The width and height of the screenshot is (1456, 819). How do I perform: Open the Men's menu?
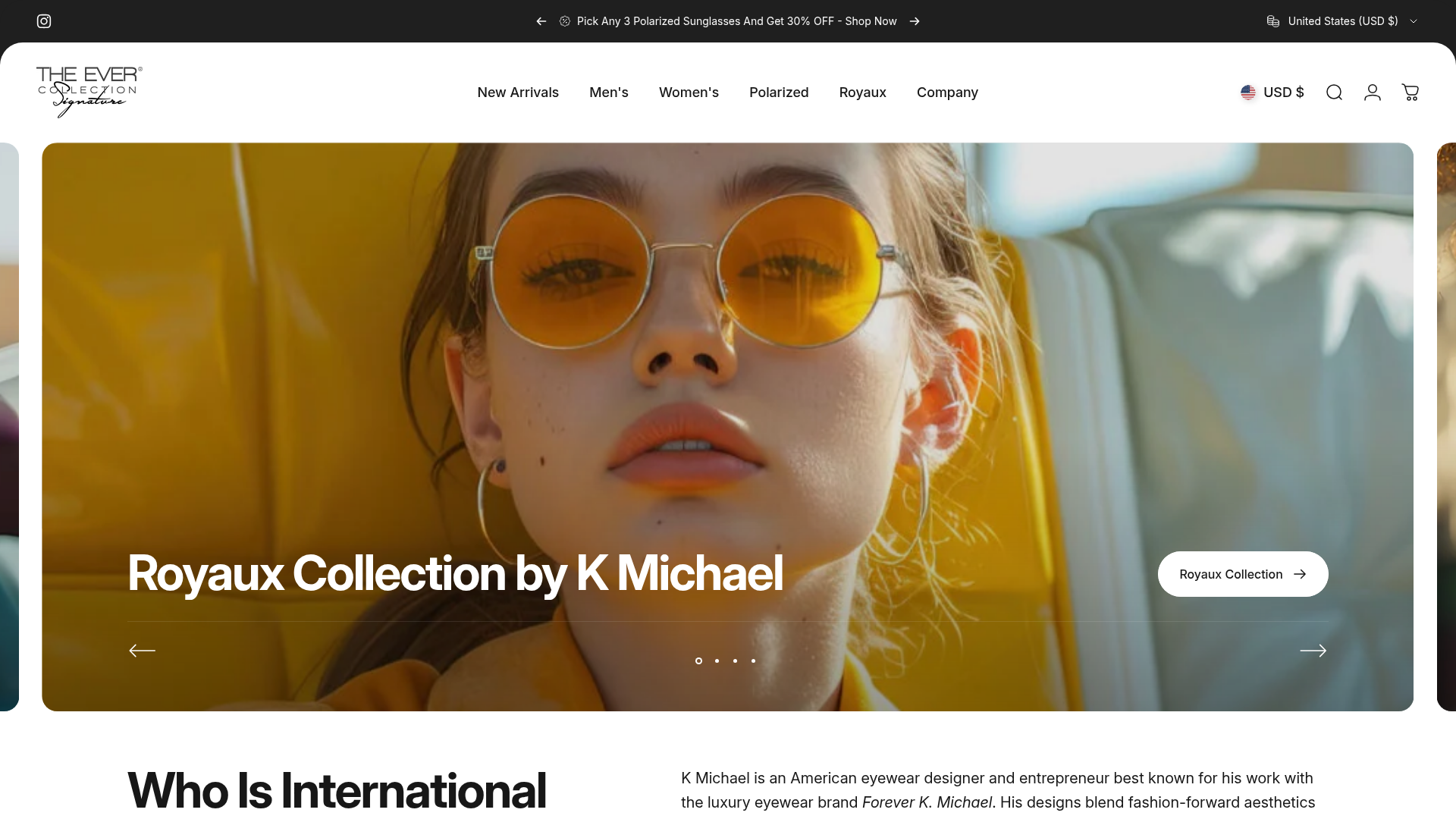point(609,93)
